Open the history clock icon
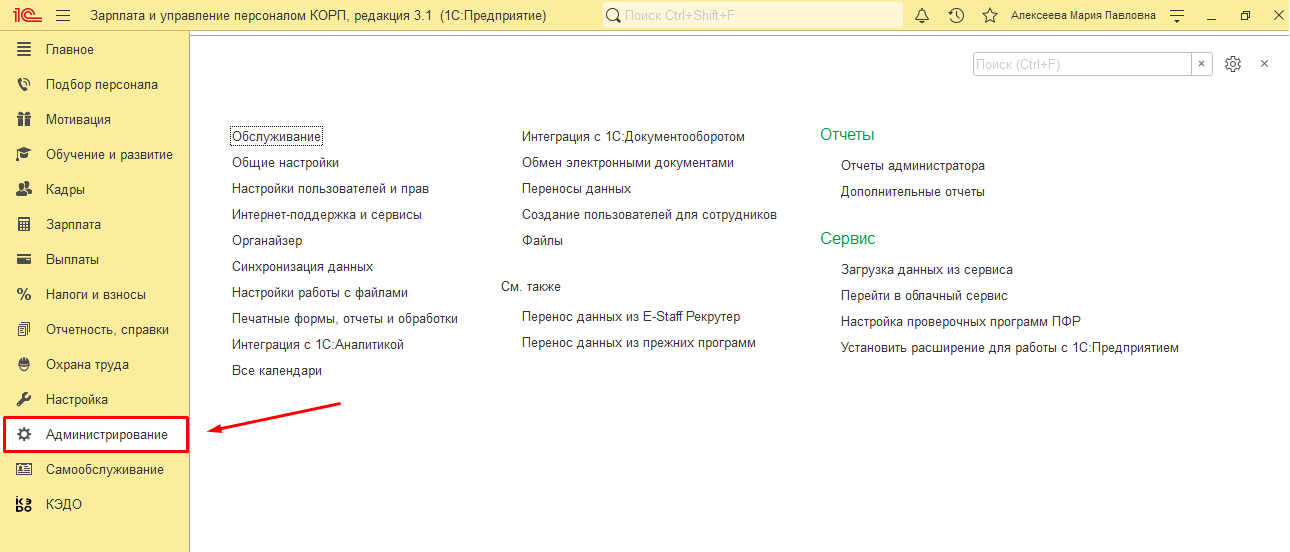1290x552 pixels. pos(956,15)
